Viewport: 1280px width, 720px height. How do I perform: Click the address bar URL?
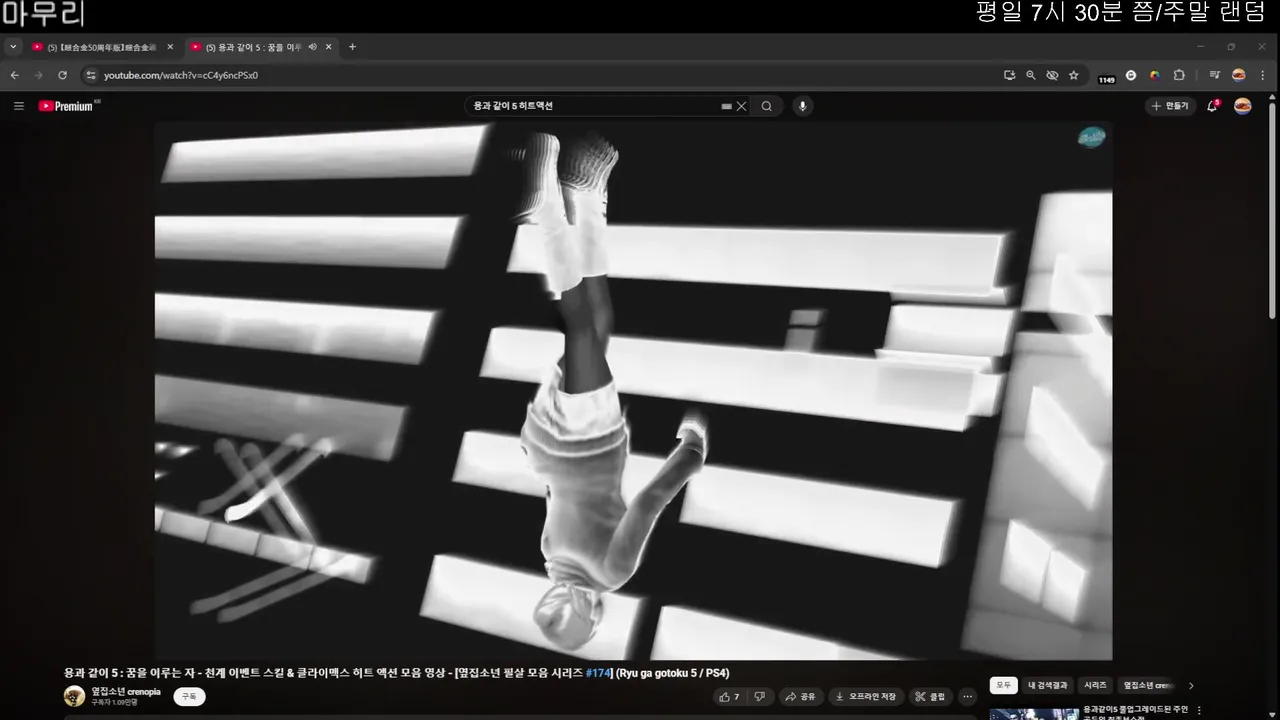(x=181, y=75)
